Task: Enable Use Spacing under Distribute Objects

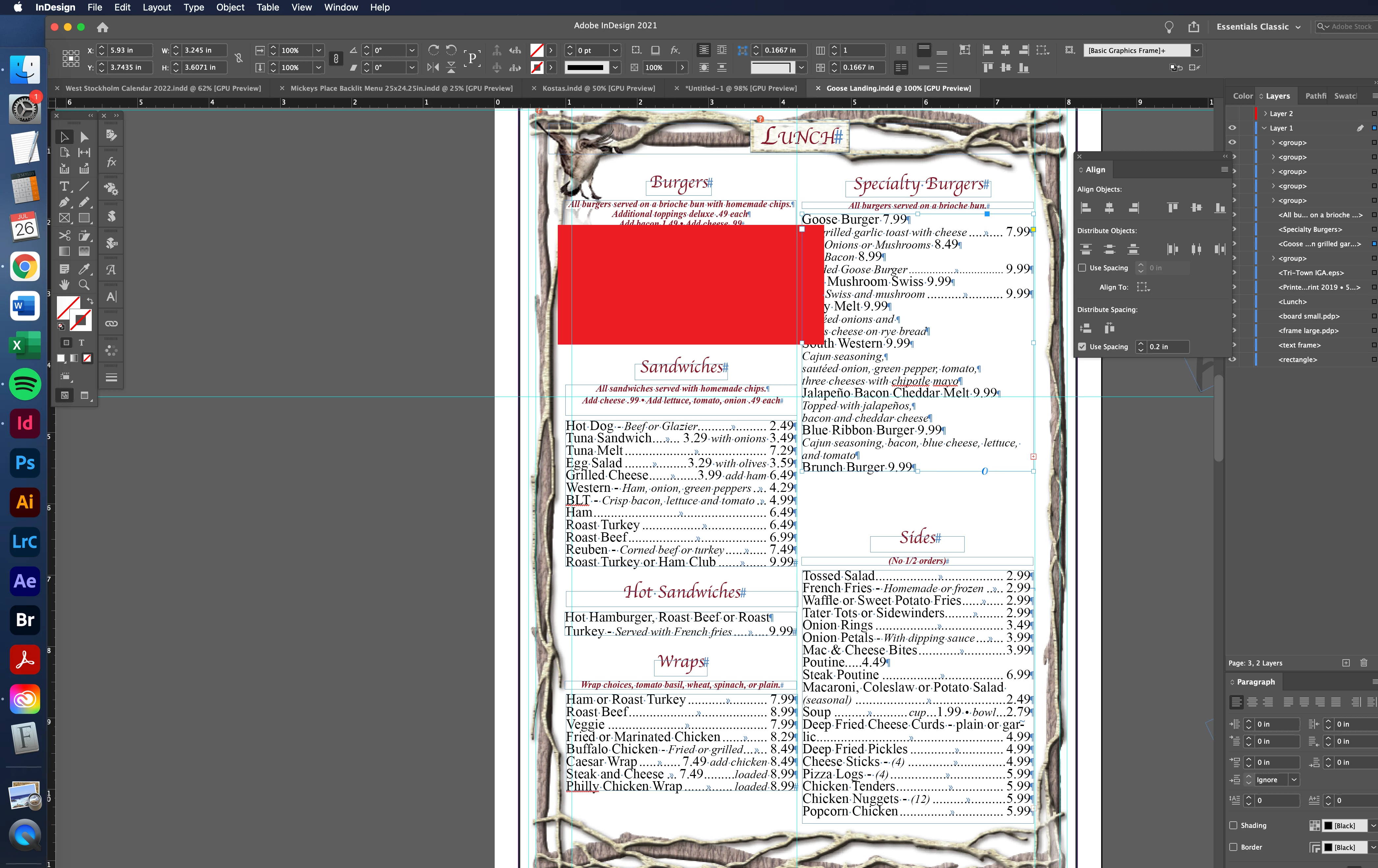Action: pyautogui.click(x=1082, y=268)
